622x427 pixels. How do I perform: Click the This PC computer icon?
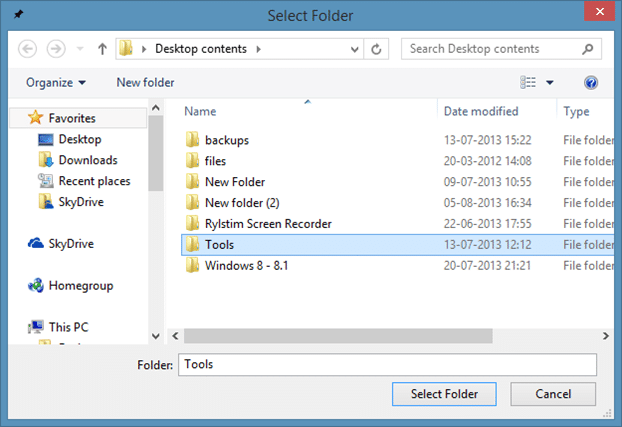click(x=36, y=327)
